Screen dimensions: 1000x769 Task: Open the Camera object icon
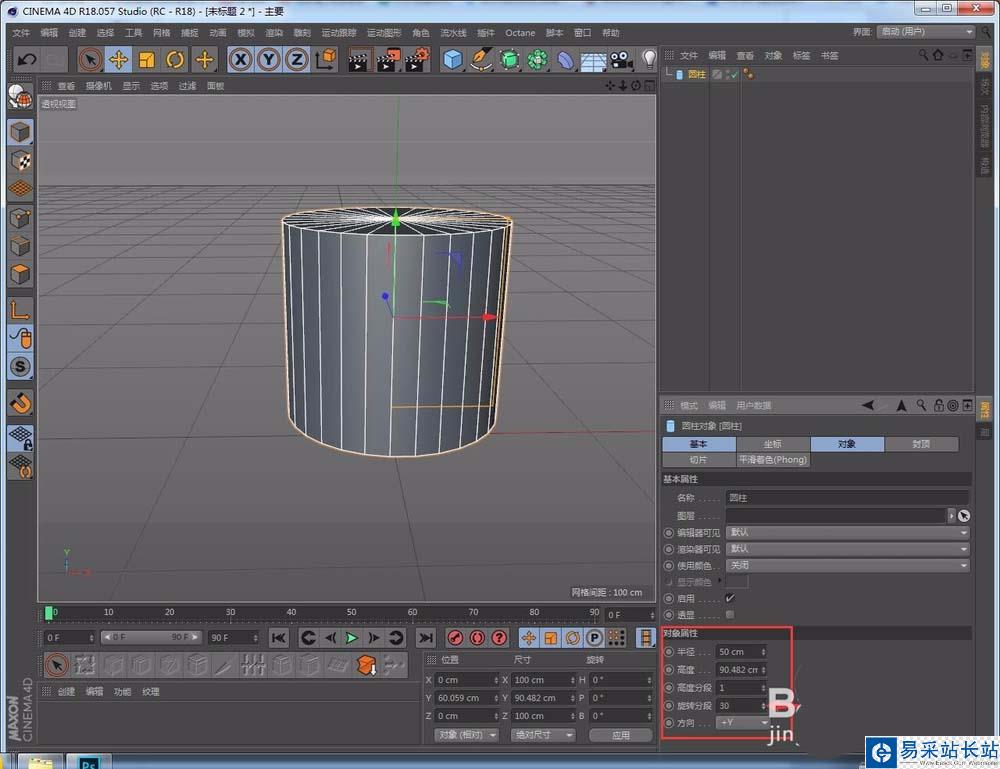[621, 60]
